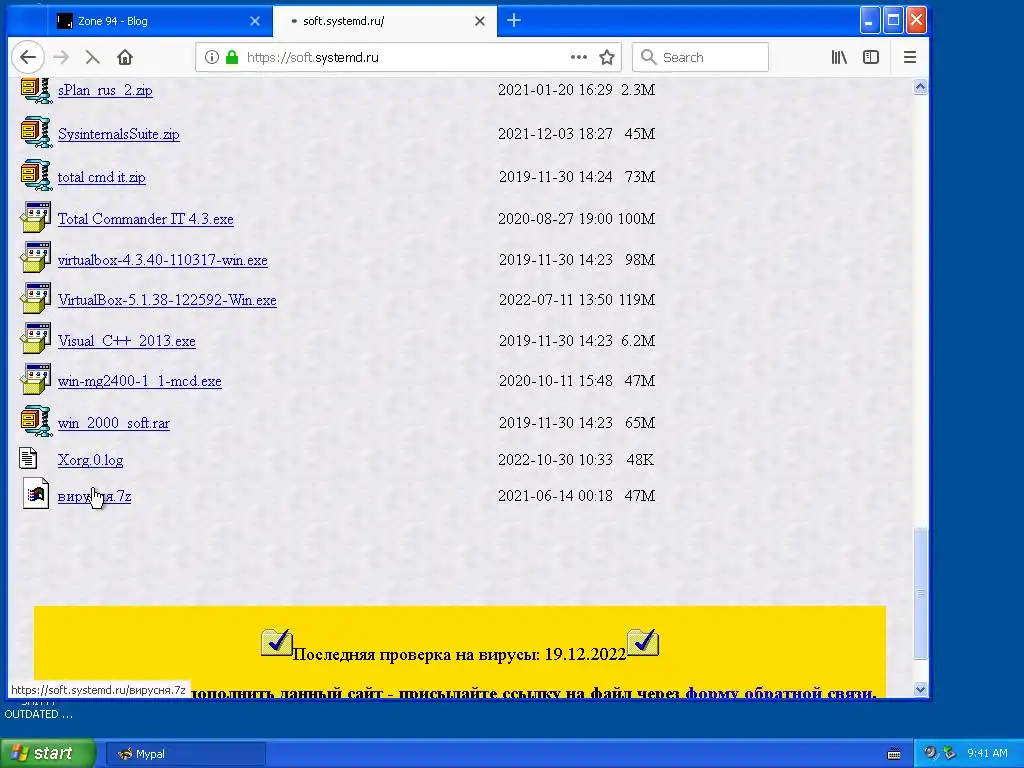Click the installer icon beside Visual_C++_2013.exe
The image size is (1024, 768).
(x=36, y=338)
